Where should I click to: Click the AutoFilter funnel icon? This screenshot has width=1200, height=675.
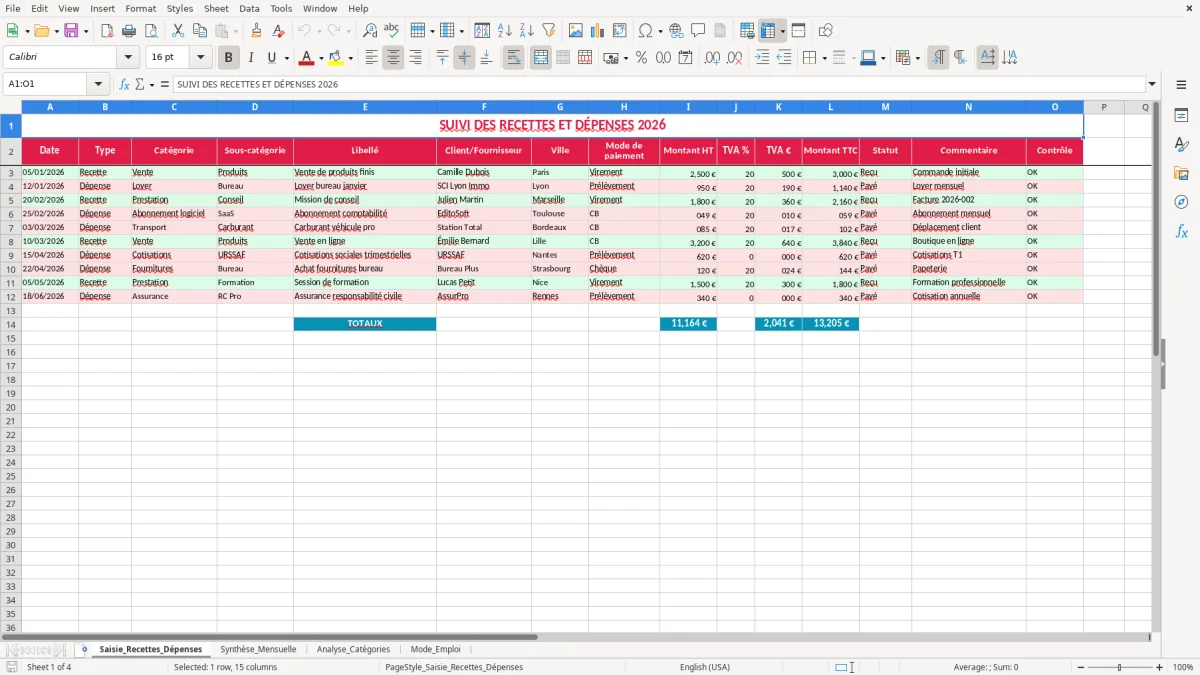[x=548, y=31]
